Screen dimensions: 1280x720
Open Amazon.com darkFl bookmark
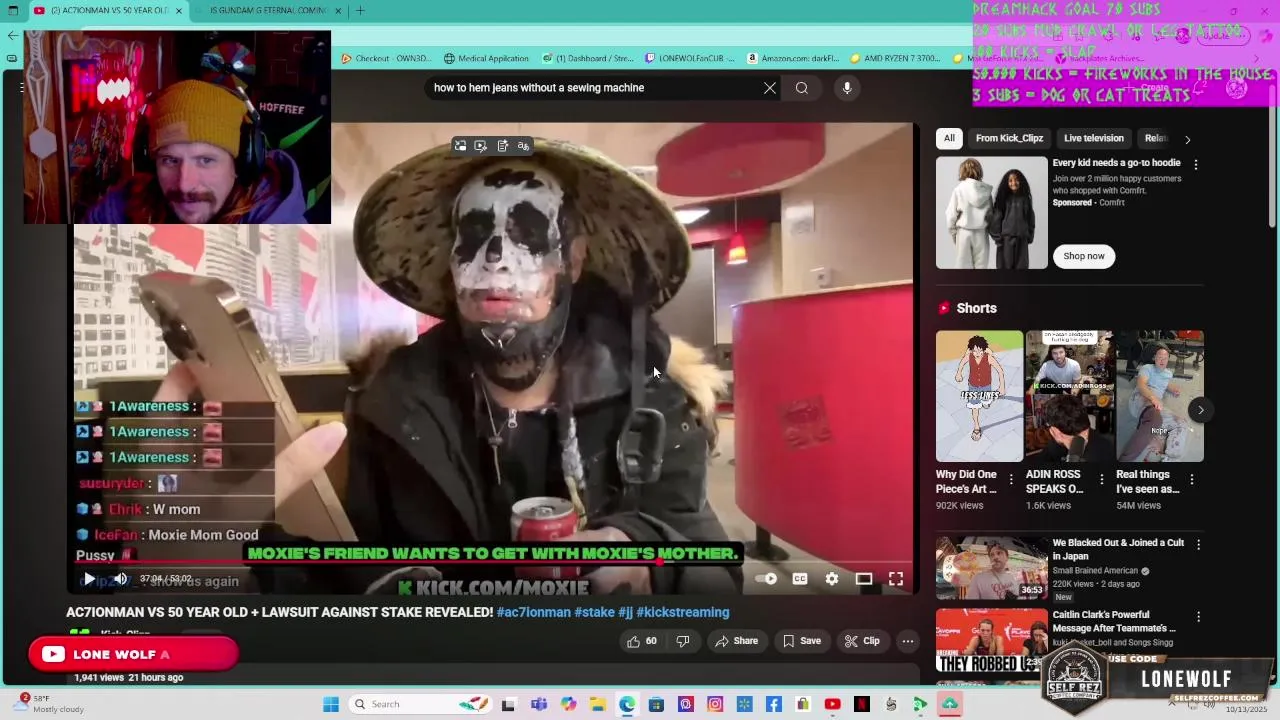(x=792, y=58)
